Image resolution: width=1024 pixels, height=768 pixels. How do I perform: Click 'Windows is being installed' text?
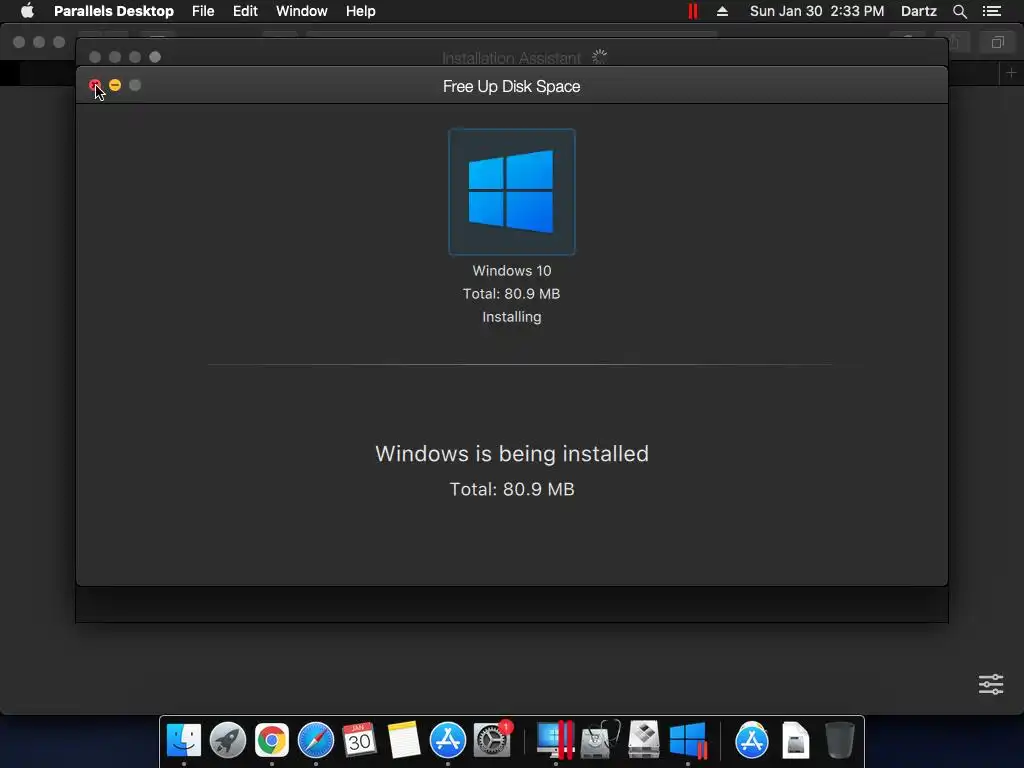point(512,453)
